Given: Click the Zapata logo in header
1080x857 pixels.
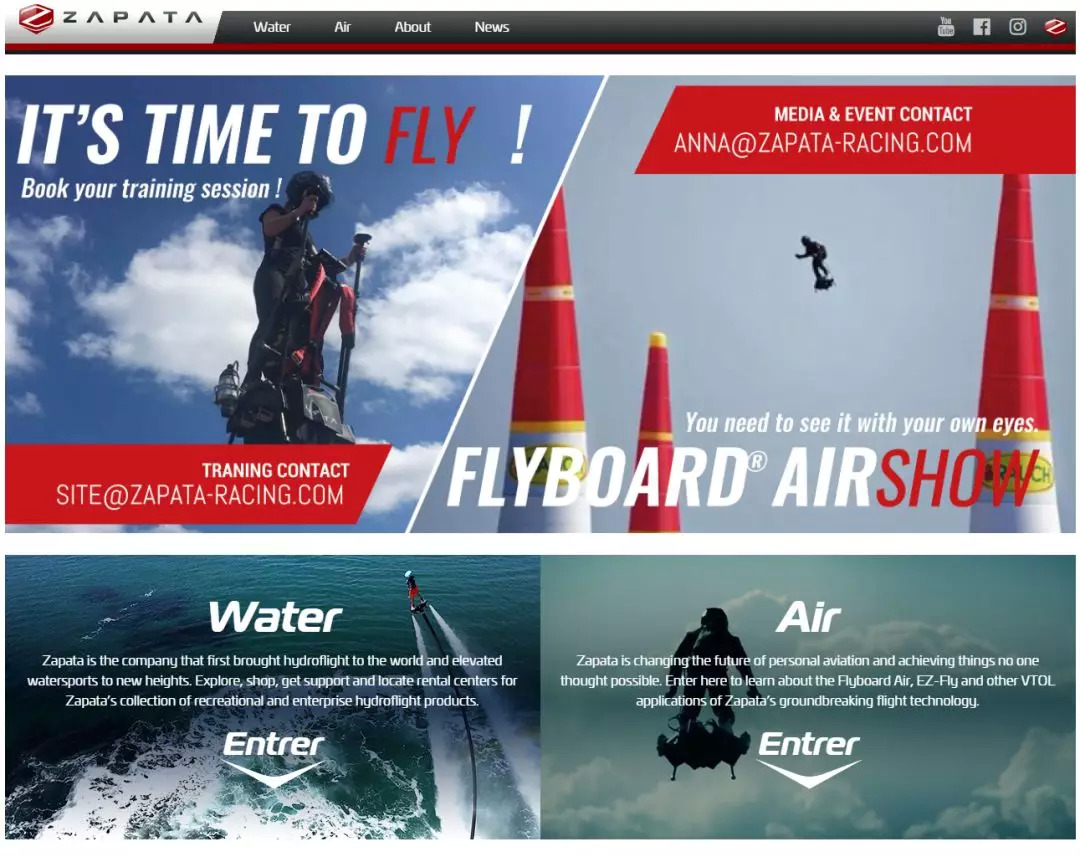Looking at the screenshot, I should click(111, 19).
